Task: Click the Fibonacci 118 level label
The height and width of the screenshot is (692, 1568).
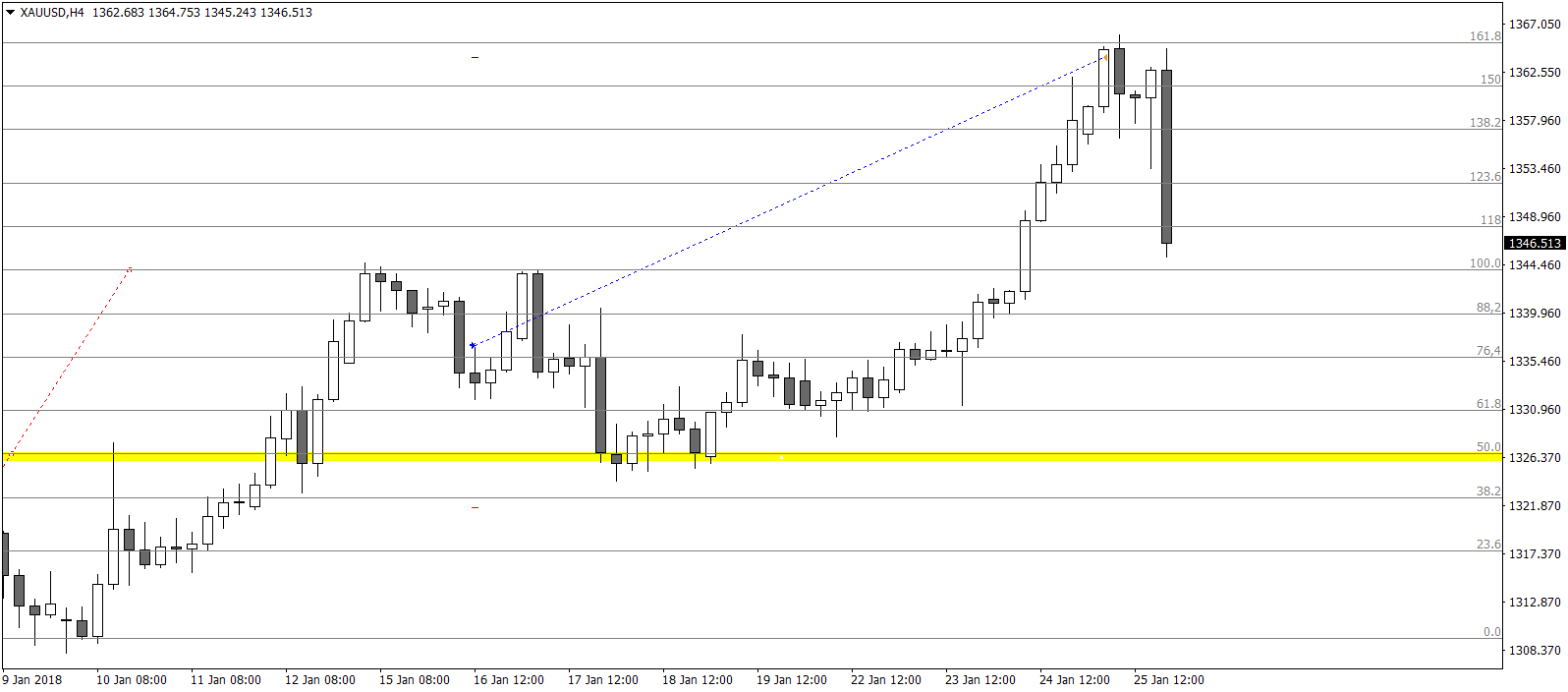Action: click(1490, 220)
